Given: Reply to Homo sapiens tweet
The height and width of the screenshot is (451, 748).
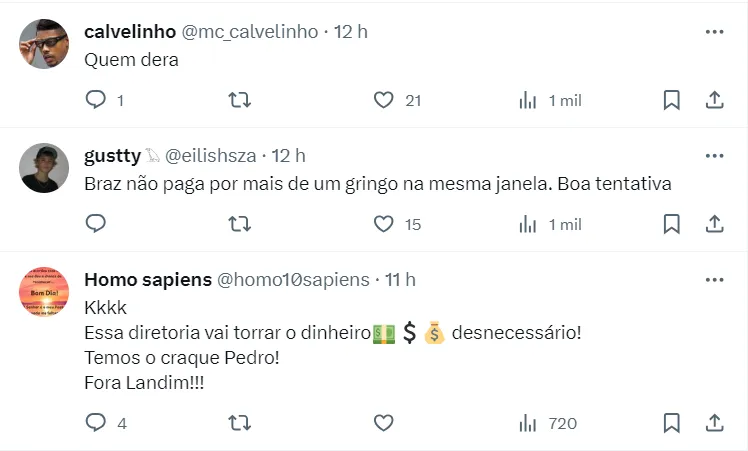Looking at the screenshot, I should coord(96,423).
